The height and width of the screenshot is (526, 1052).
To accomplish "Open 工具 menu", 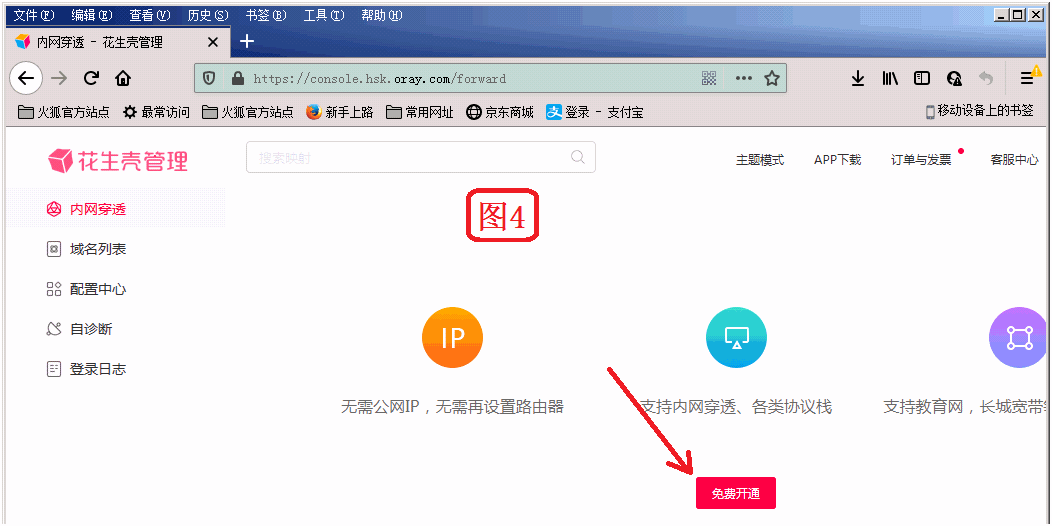I will coord(324,15).
